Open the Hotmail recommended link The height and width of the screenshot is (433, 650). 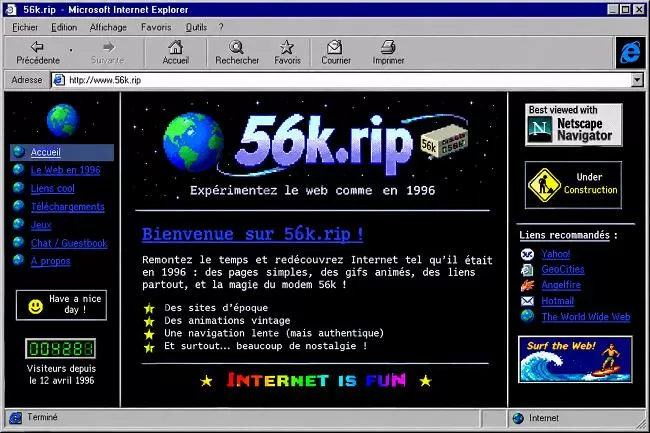point(558,301)
